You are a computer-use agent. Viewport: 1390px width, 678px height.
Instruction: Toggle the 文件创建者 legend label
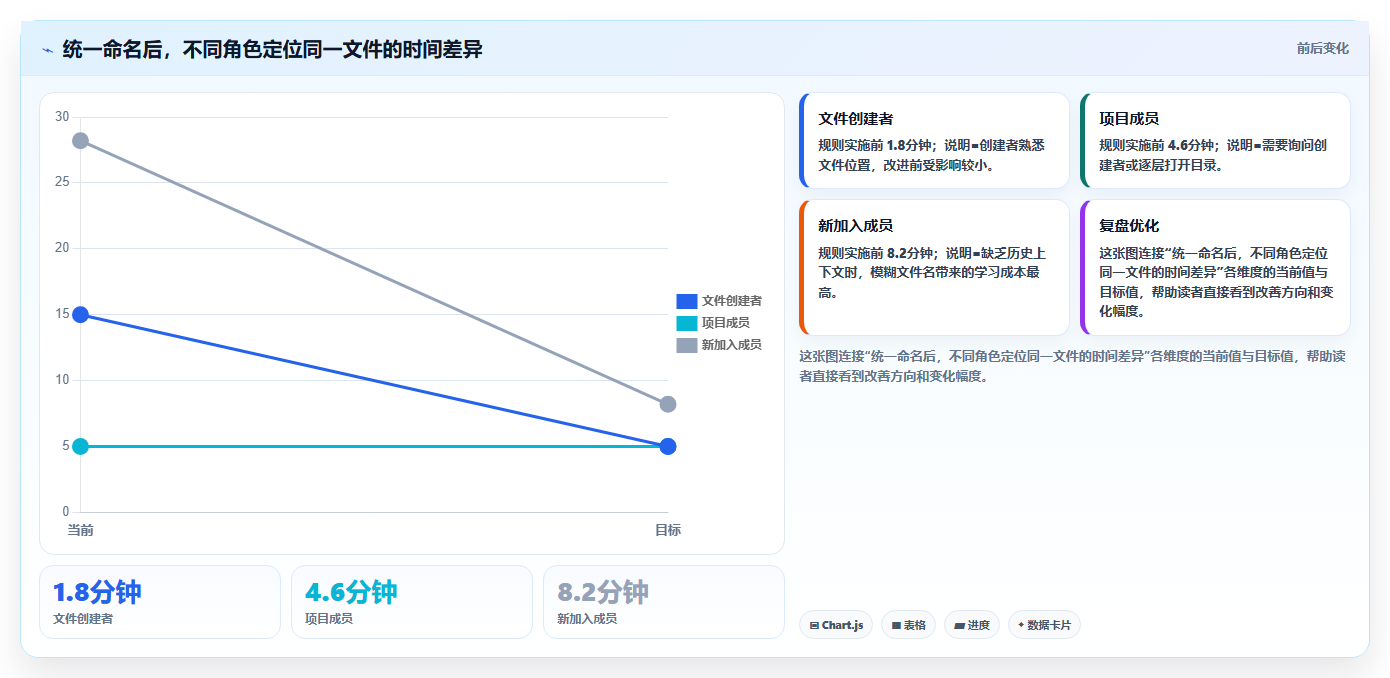coord(731,301)
